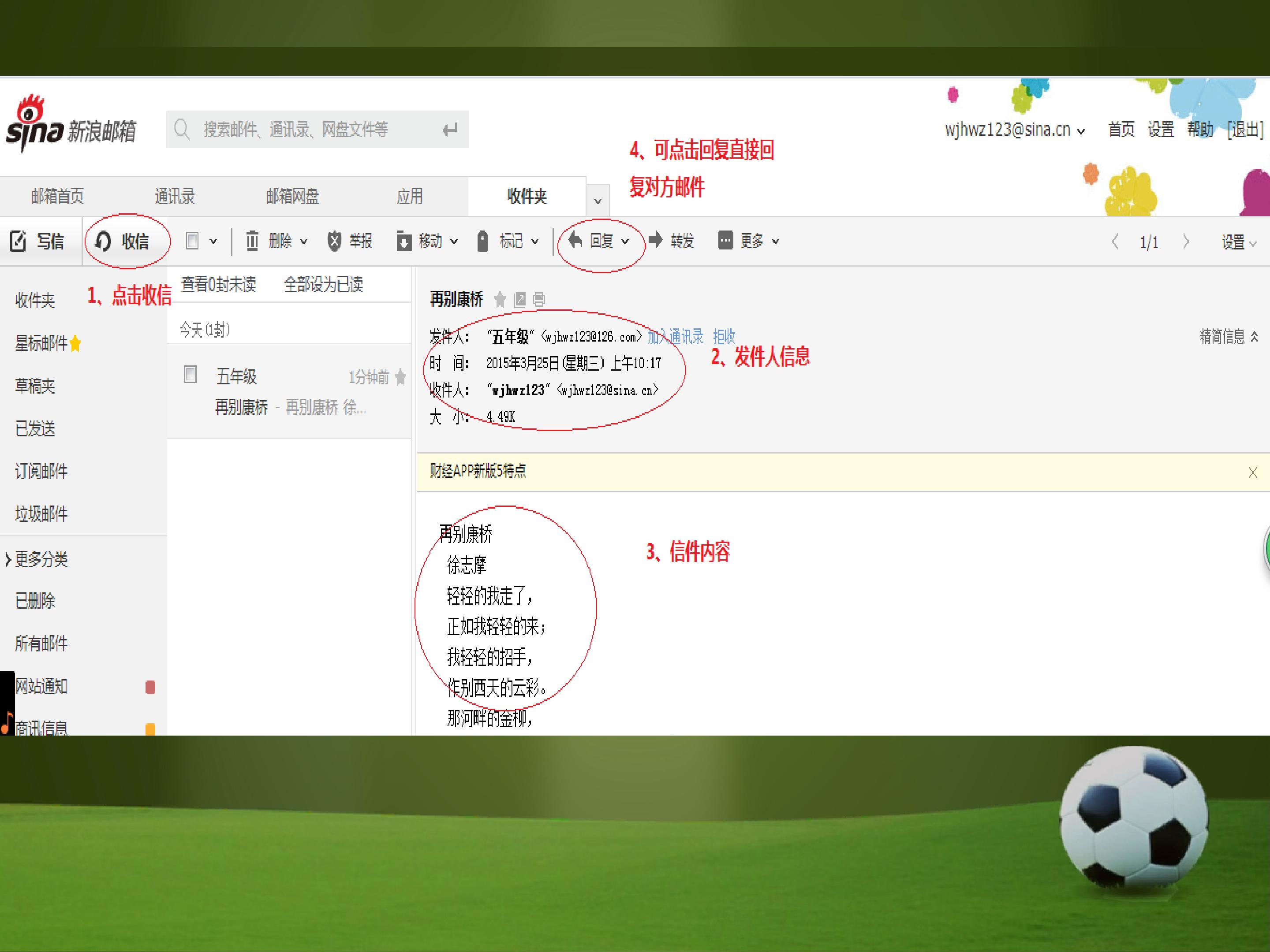Click the 删除 trash icon

pos(252,241)
